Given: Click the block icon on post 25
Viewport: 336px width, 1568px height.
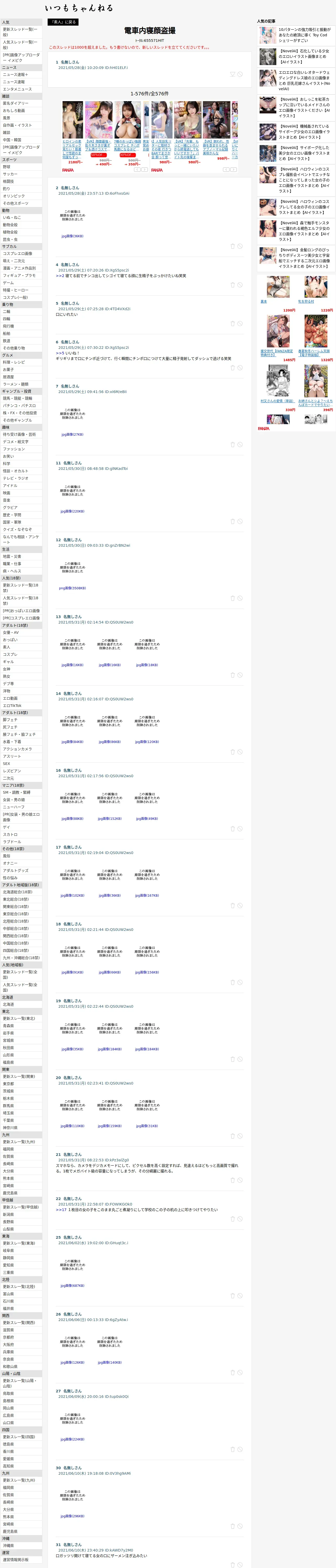Looking at the screenshot, I should [240, 1296].
